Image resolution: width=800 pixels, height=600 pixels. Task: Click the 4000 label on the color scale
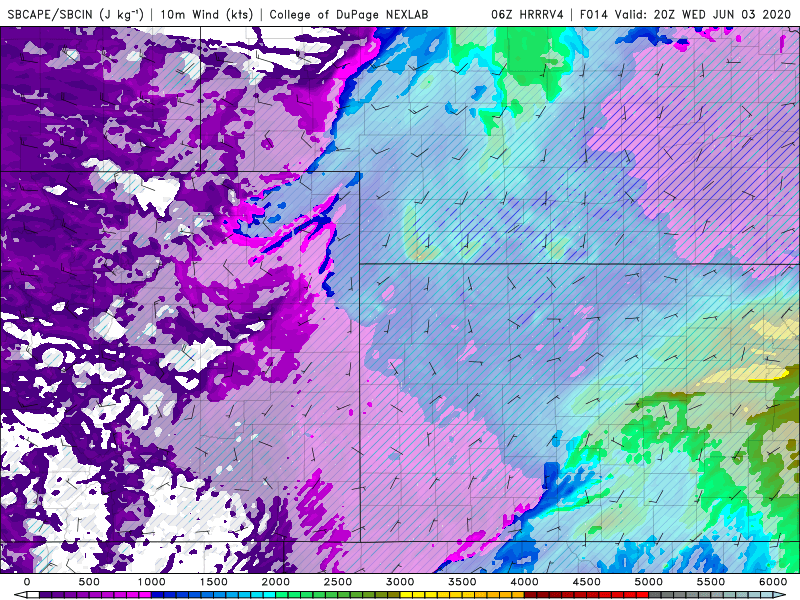point(524,582)
